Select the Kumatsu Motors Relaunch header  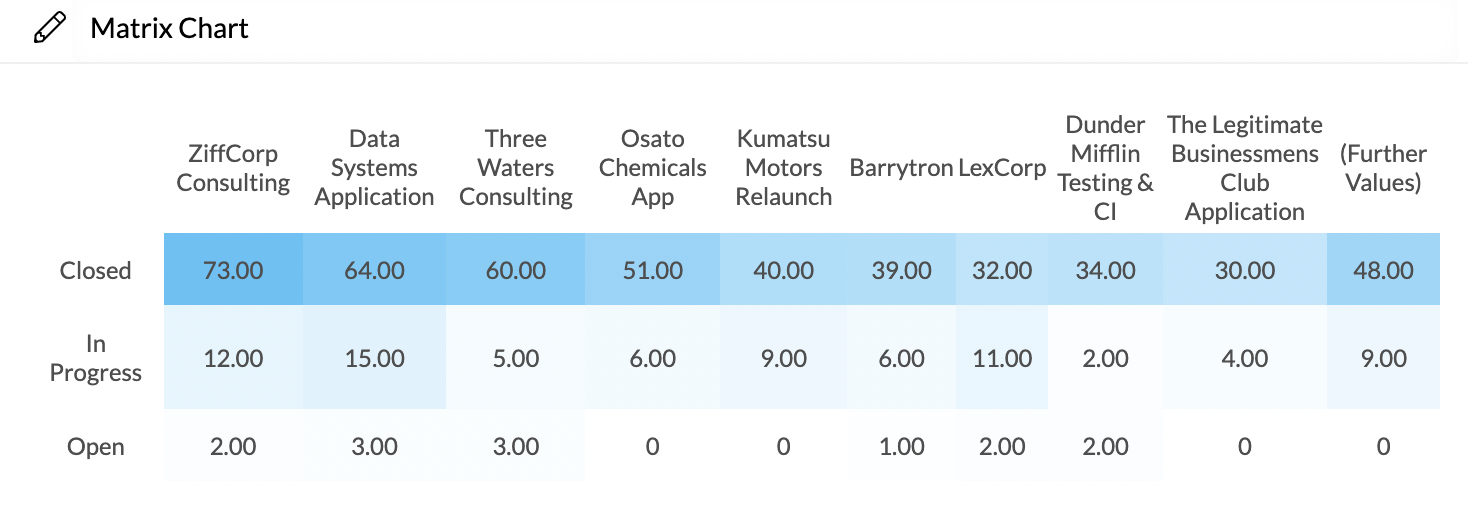click(x=784, y=168)
